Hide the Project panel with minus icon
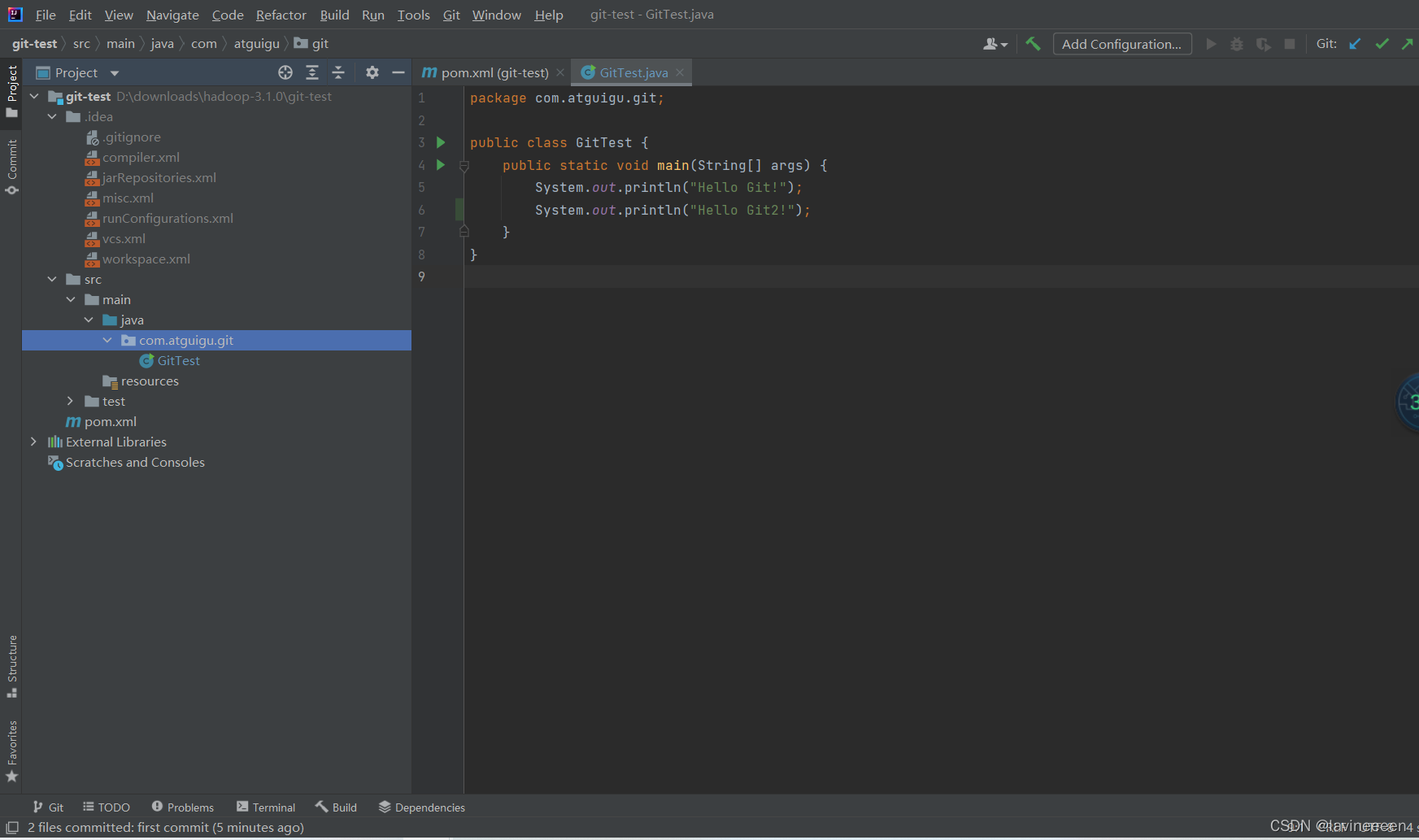 (398, 72)
